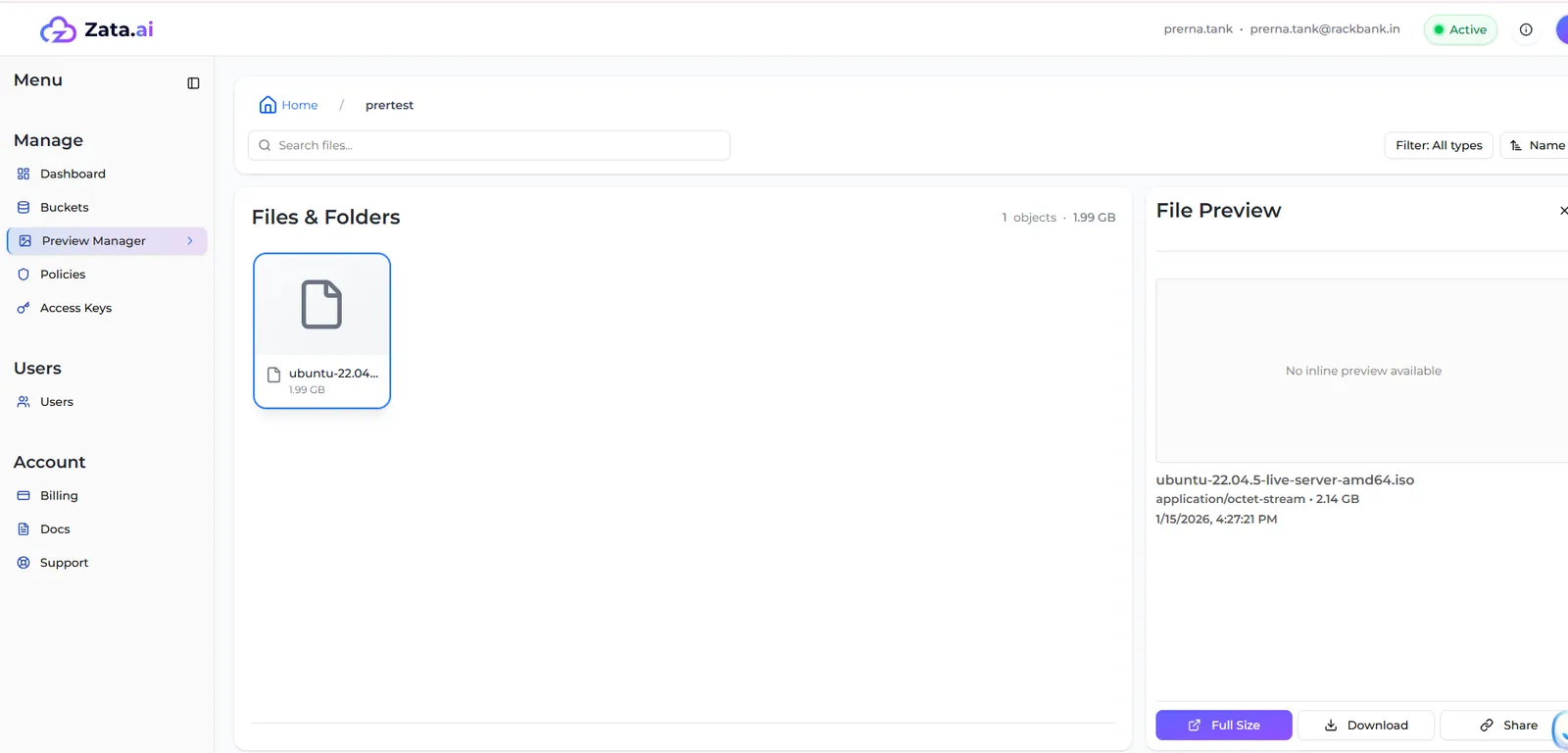Click the 'No inline preview available' area

(x=1363, y=371)
